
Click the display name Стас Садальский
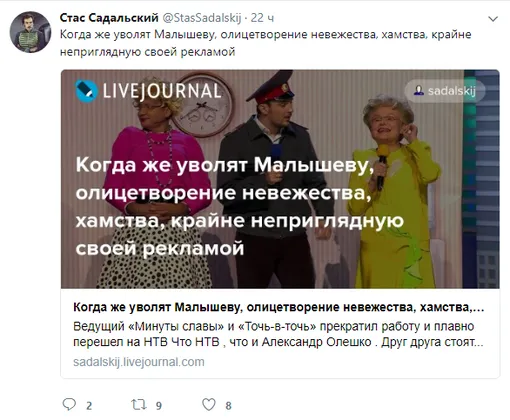click(109, 18)
